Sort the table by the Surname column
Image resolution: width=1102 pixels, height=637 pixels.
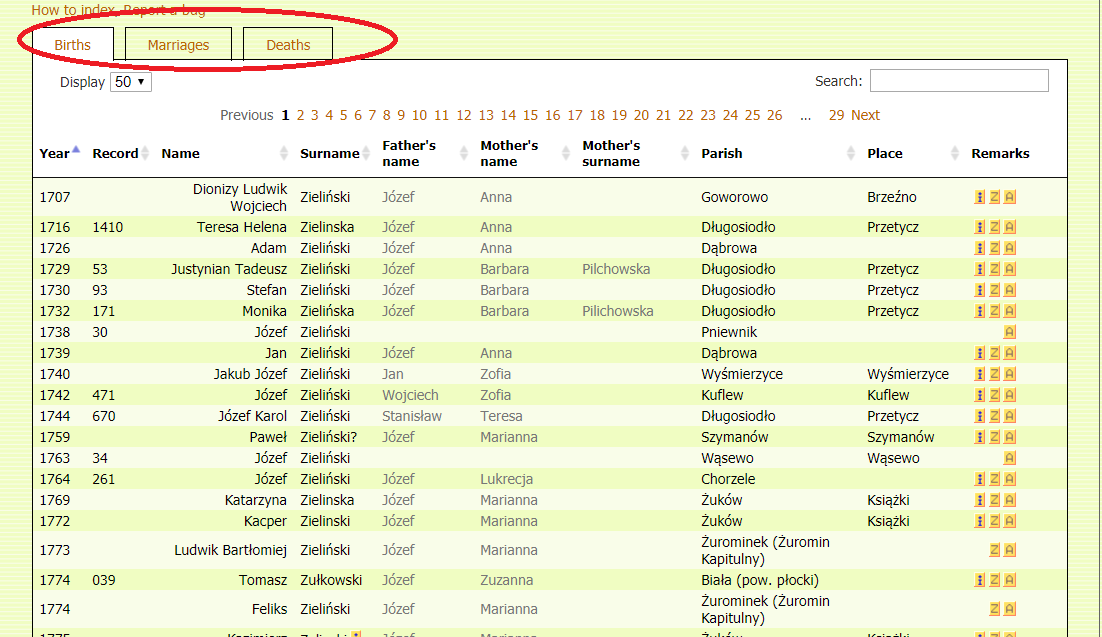329,153
